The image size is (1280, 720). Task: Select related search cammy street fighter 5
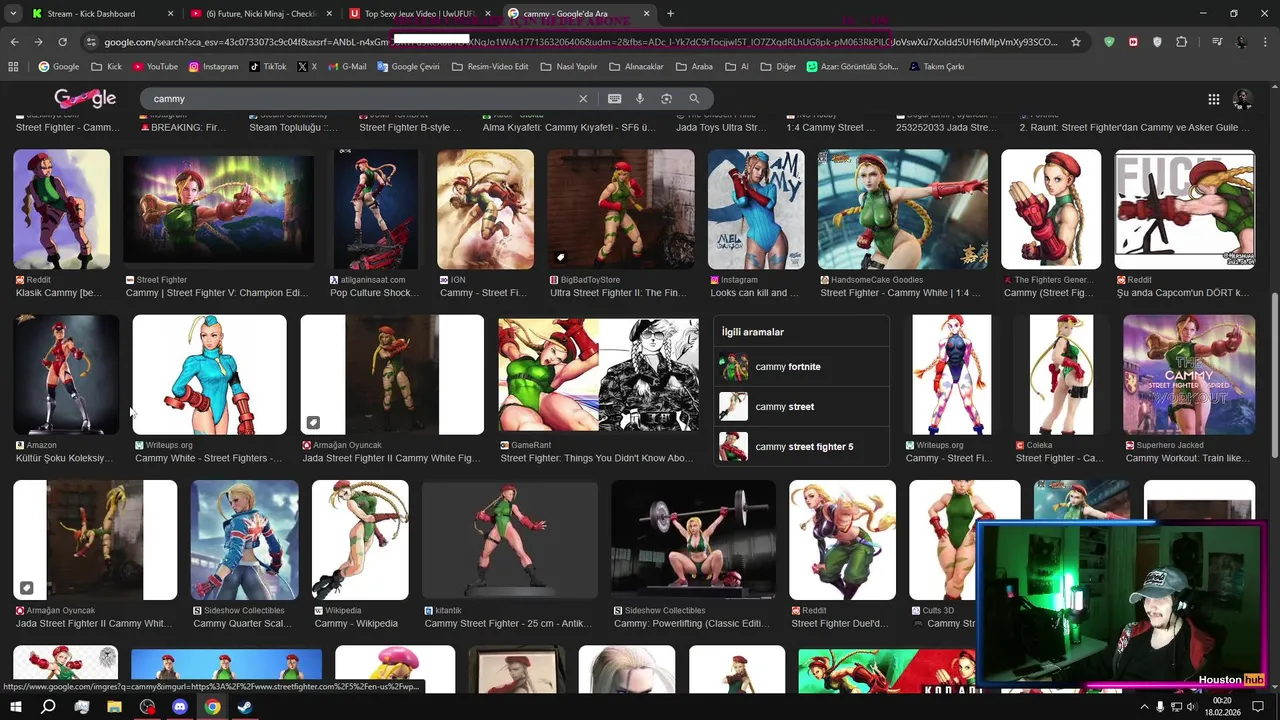pos(801,447)
